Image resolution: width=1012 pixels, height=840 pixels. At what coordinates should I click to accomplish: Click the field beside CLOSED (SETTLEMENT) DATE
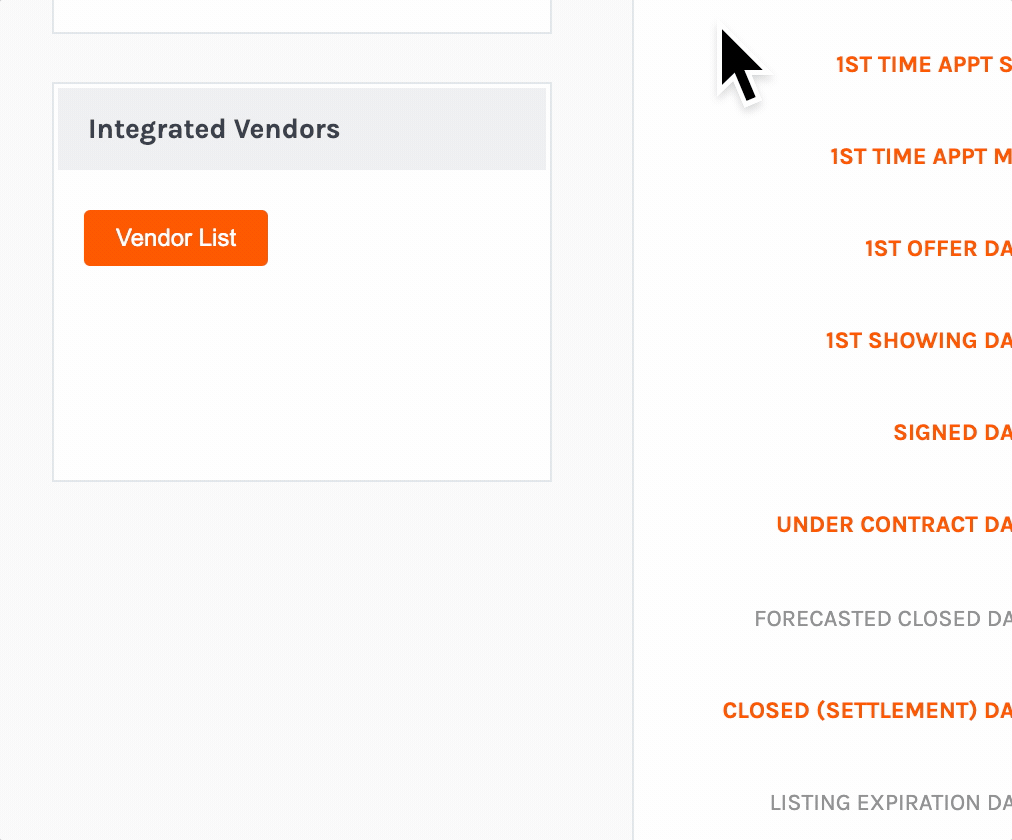coord(1008,710)
